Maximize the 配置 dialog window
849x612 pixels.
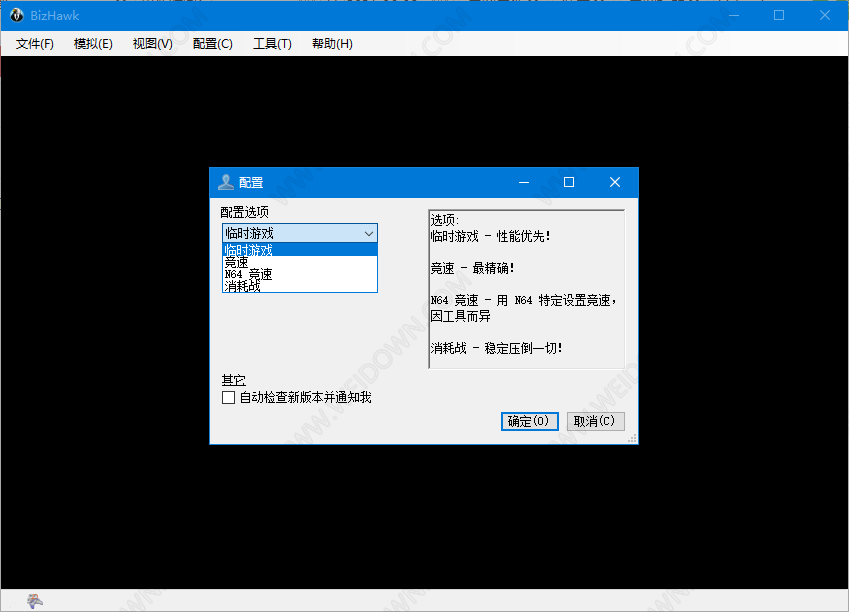(569, 183)
